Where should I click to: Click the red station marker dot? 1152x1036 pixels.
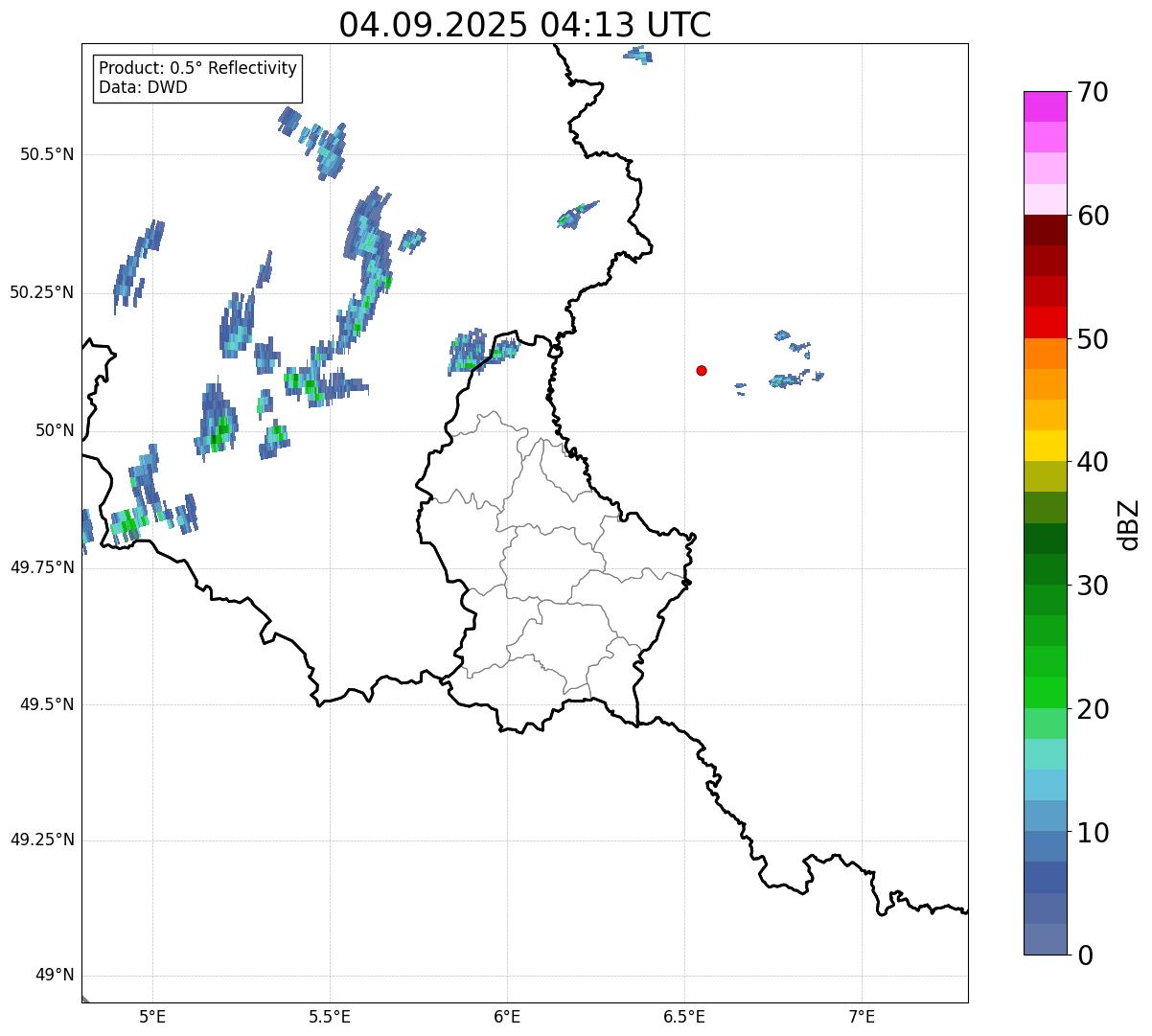(702, 370)
